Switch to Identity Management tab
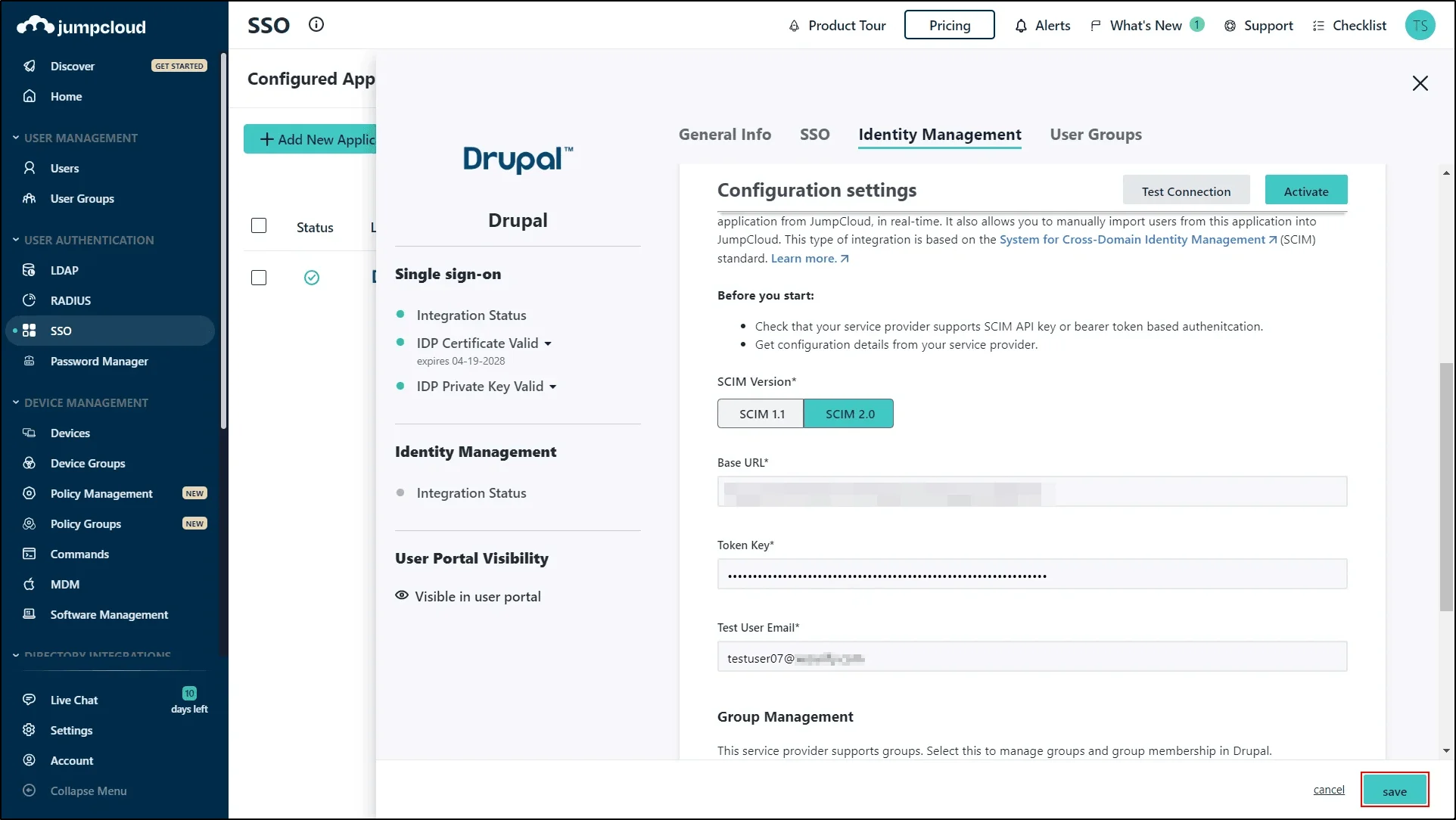1456x820 pixels. (x=939, y=135)
